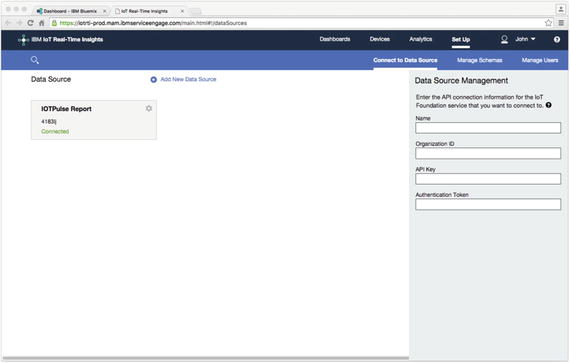Reload the page with browser refresh icon
Screen dimensions: 570x363
click(x=31, y=23)
